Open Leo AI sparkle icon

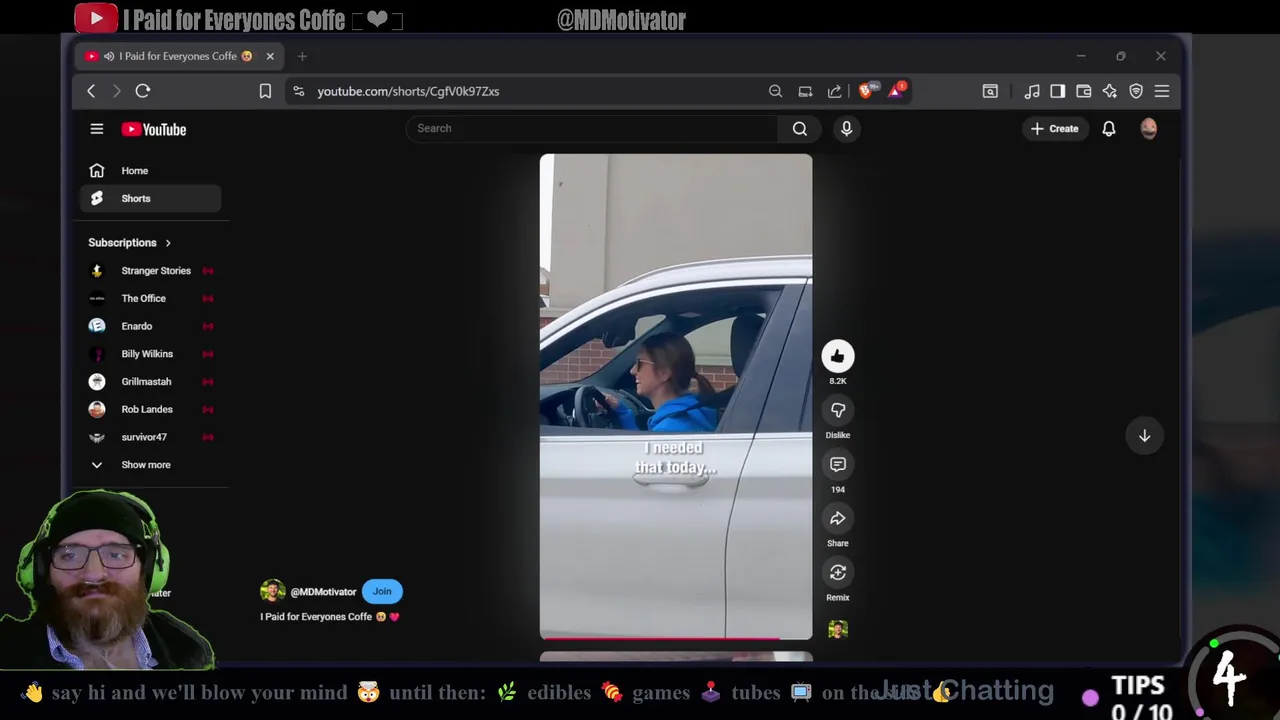pos(1110,91)
